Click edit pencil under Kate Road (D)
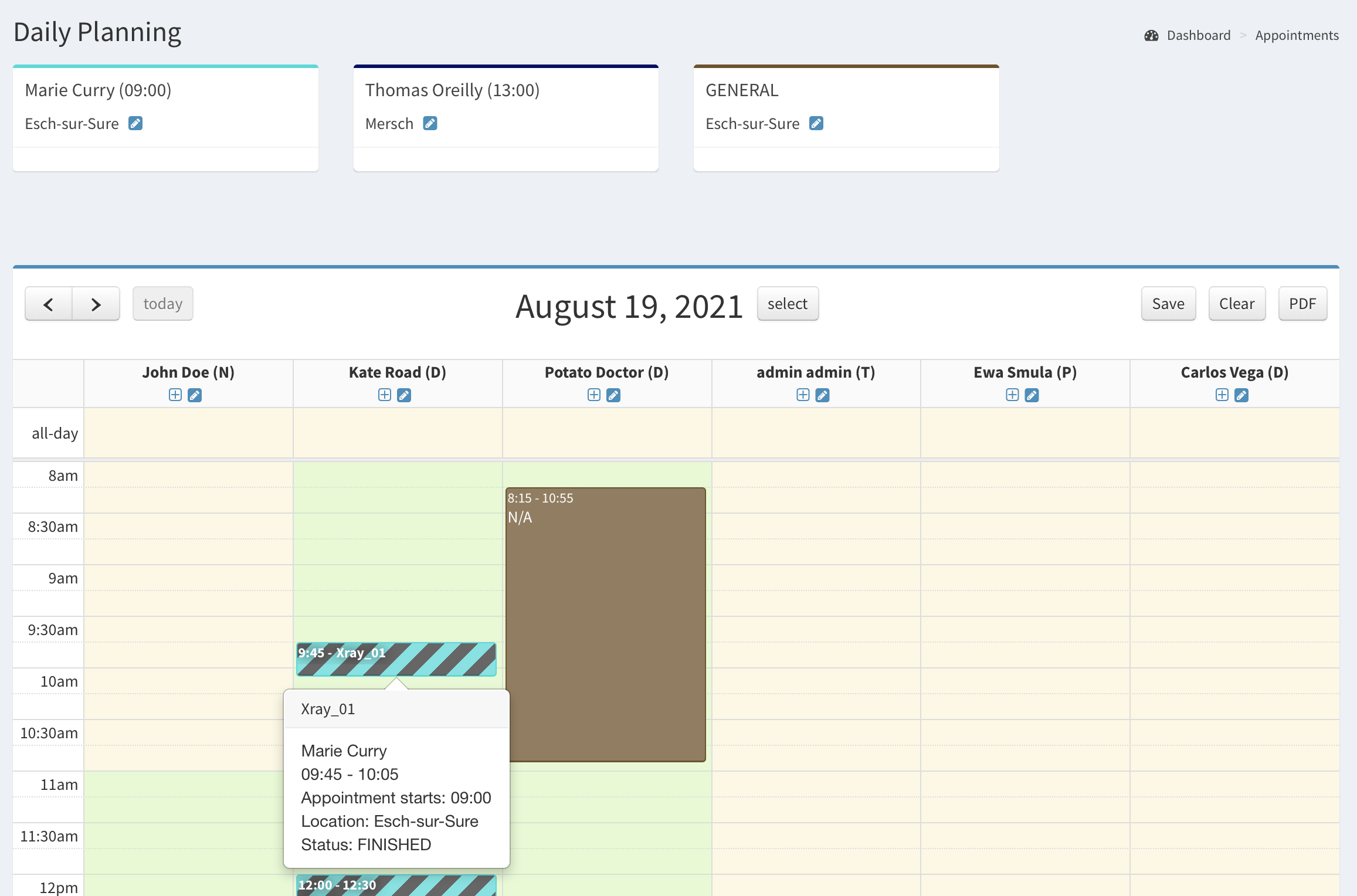The image size is (1357, 896). [x=404, y=395]
